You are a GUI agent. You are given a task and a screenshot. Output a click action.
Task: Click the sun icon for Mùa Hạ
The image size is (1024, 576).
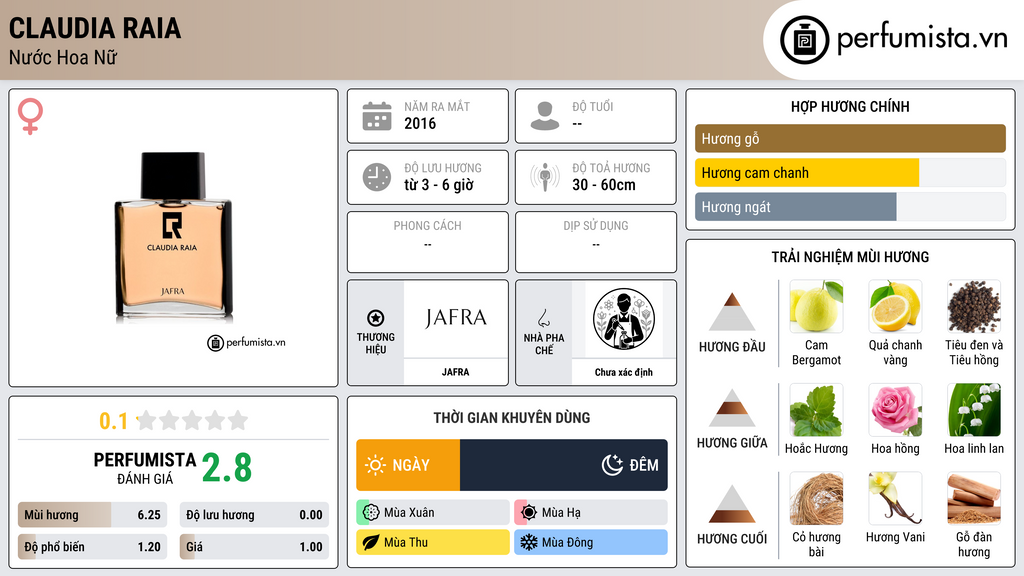tap(529, 513)
